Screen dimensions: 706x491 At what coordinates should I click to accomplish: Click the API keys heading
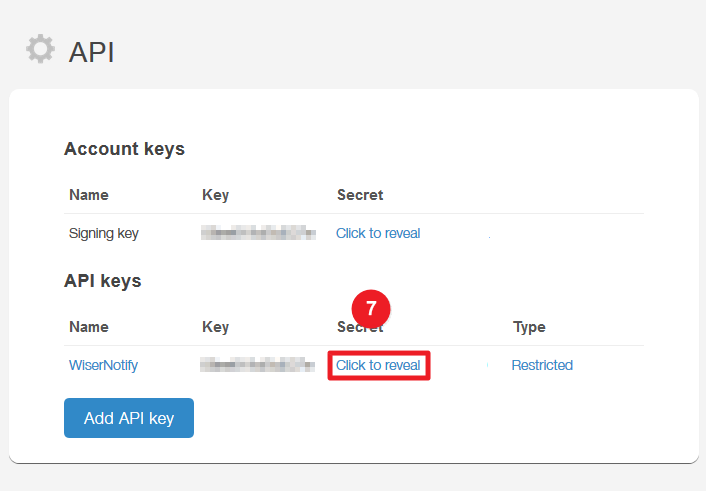tap(103, 281)
